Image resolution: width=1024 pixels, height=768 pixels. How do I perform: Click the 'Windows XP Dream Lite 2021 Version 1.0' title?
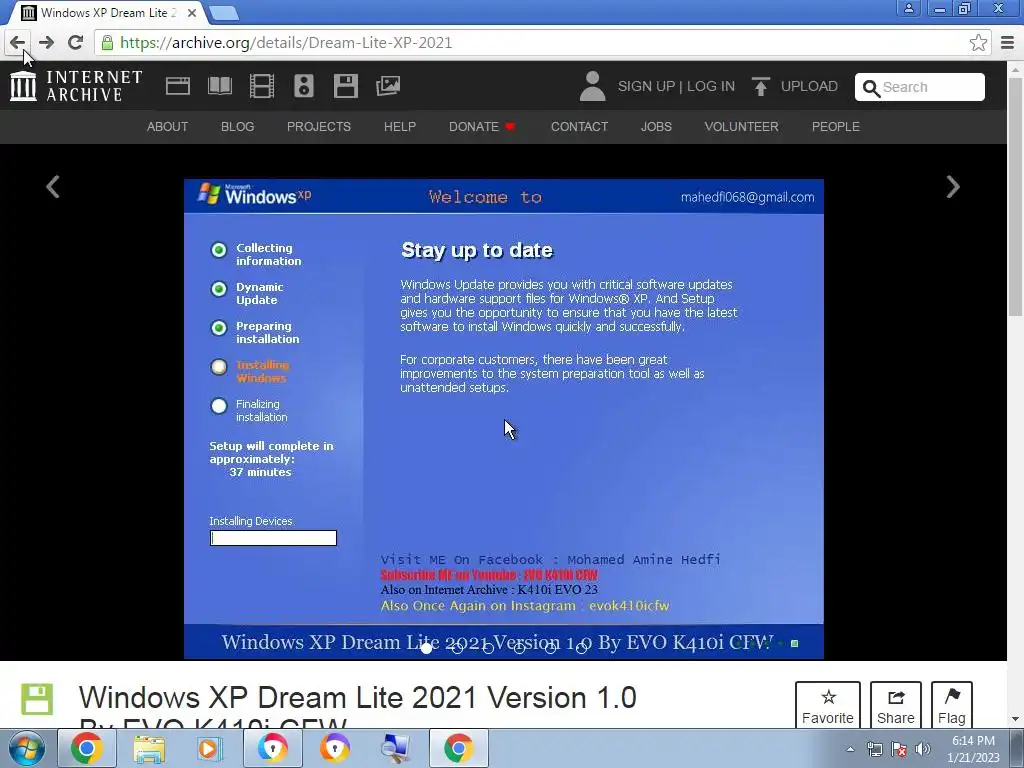click(357, 697)
